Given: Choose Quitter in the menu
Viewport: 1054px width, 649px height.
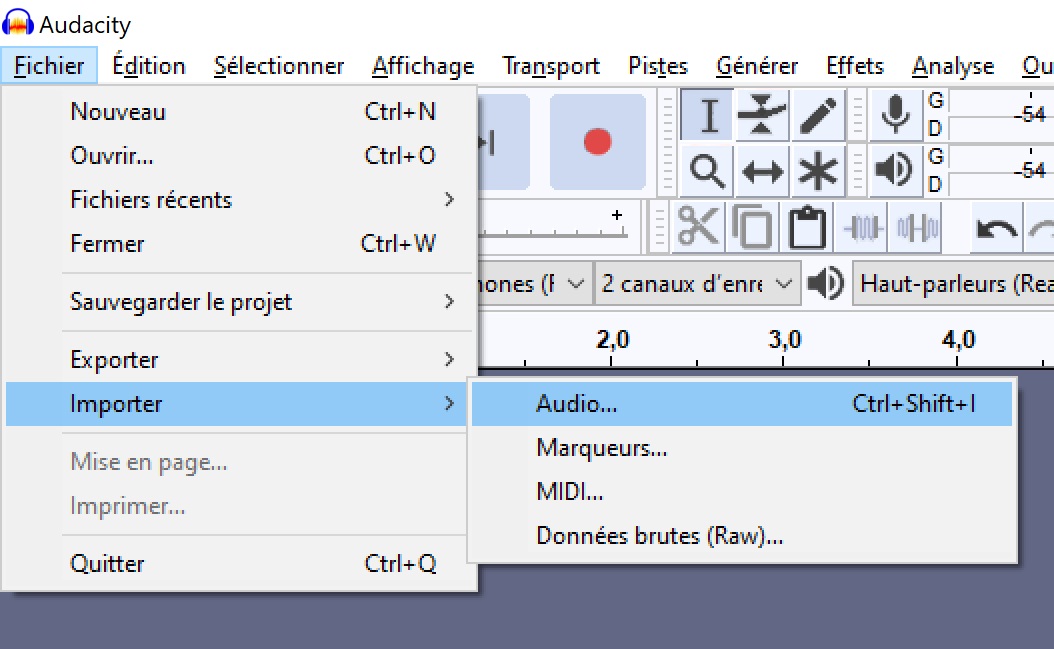Looking at the screenshot, I should click(x=239, y=564).
